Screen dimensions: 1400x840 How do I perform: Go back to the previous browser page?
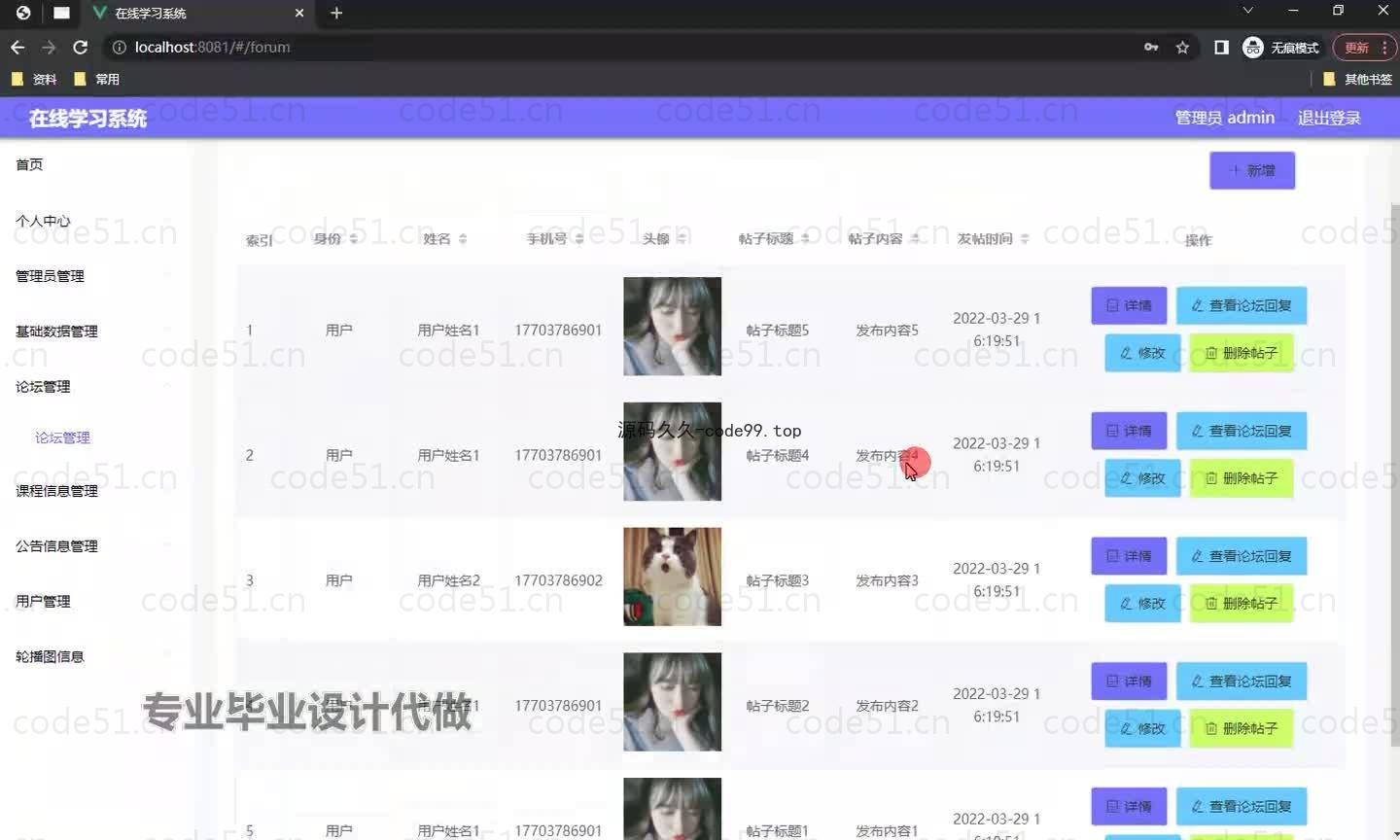tap(17, 47)
